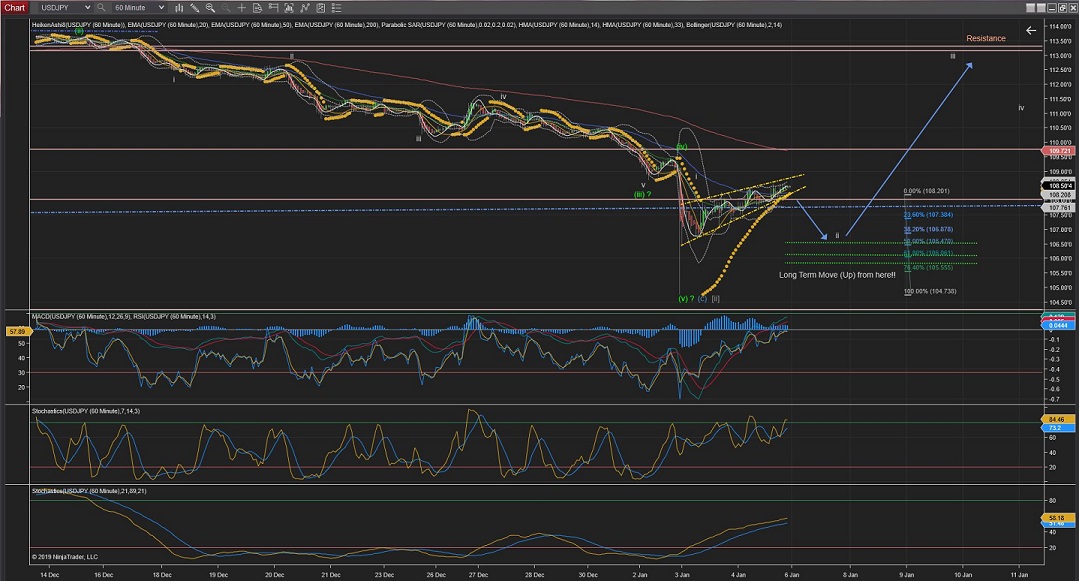Click the white left arrow near Resistance
This screenshot has height=581, width=1079.
point(1032,30)
